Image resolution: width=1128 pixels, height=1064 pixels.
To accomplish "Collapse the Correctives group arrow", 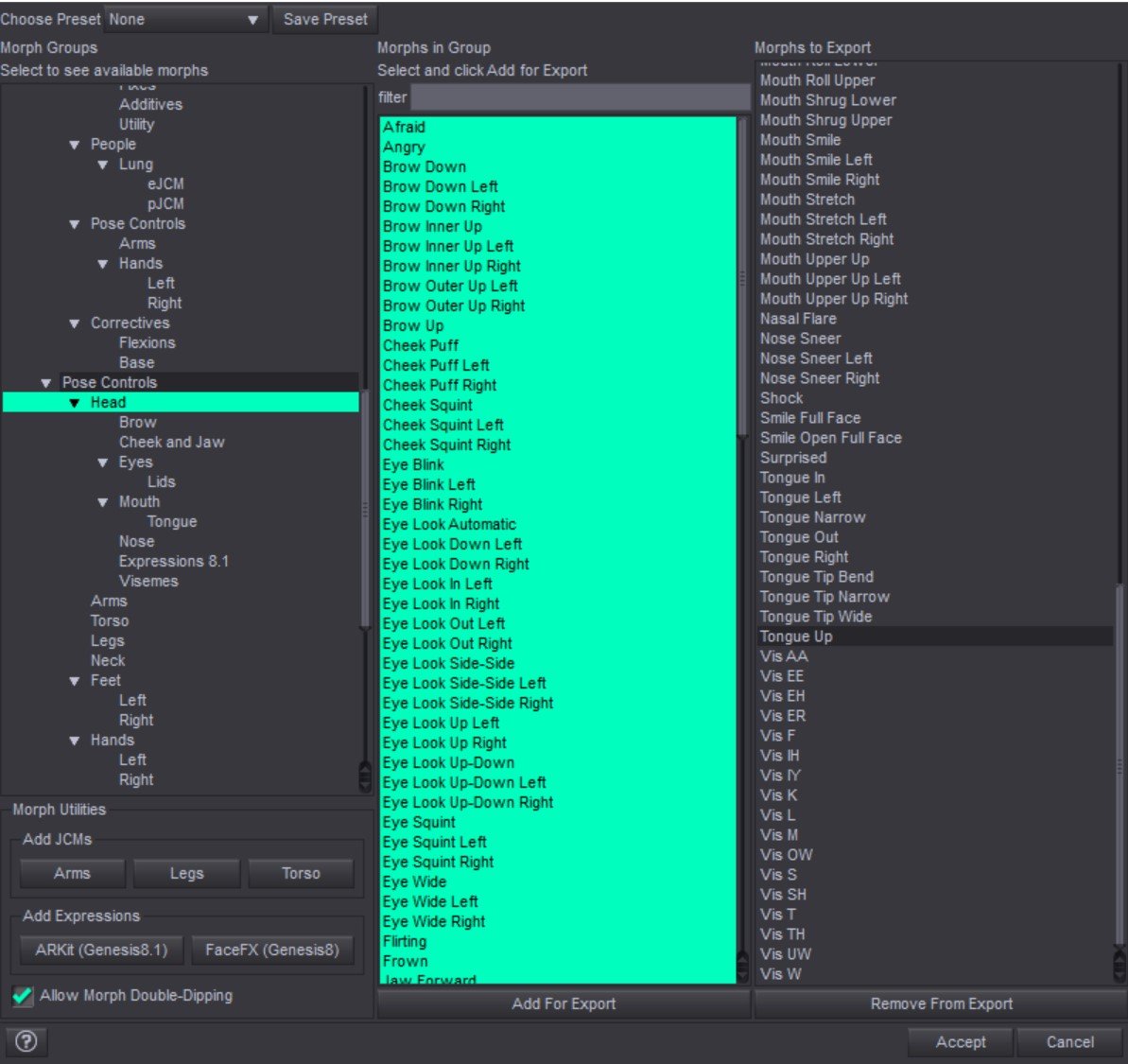I will coord(74,323).
